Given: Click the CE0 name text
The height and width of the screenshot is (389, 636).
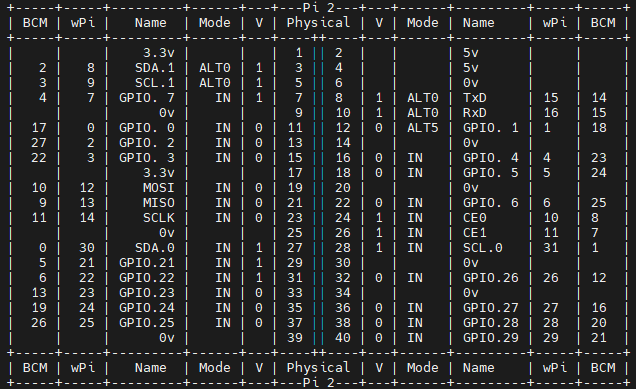Looking at the screenshot, I should coord(475,218).
